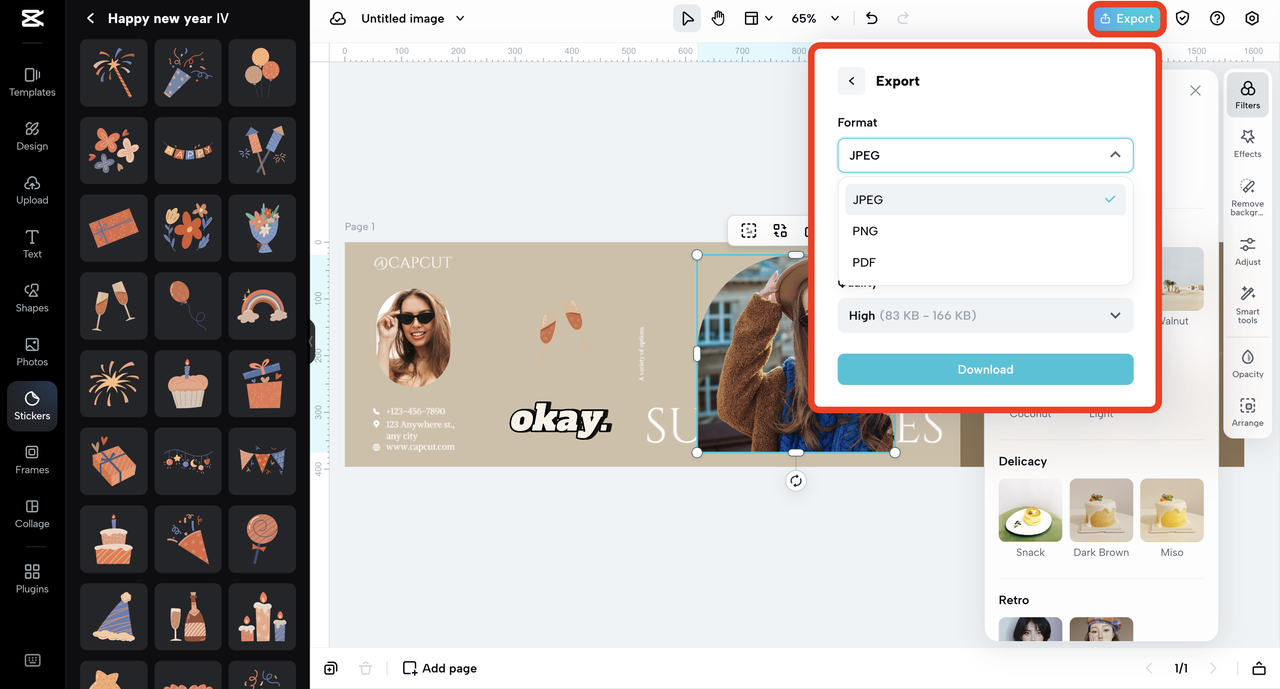The height and width of the screenshot is (689, 1280).
Task: Open the Arrange tool
Action: [1247, 412]
